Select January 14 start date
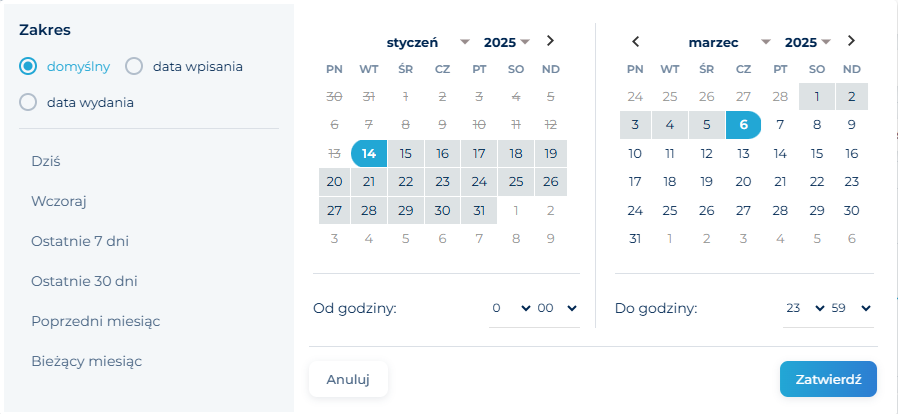Screen dimensions: 898x414 coord(369,153)
